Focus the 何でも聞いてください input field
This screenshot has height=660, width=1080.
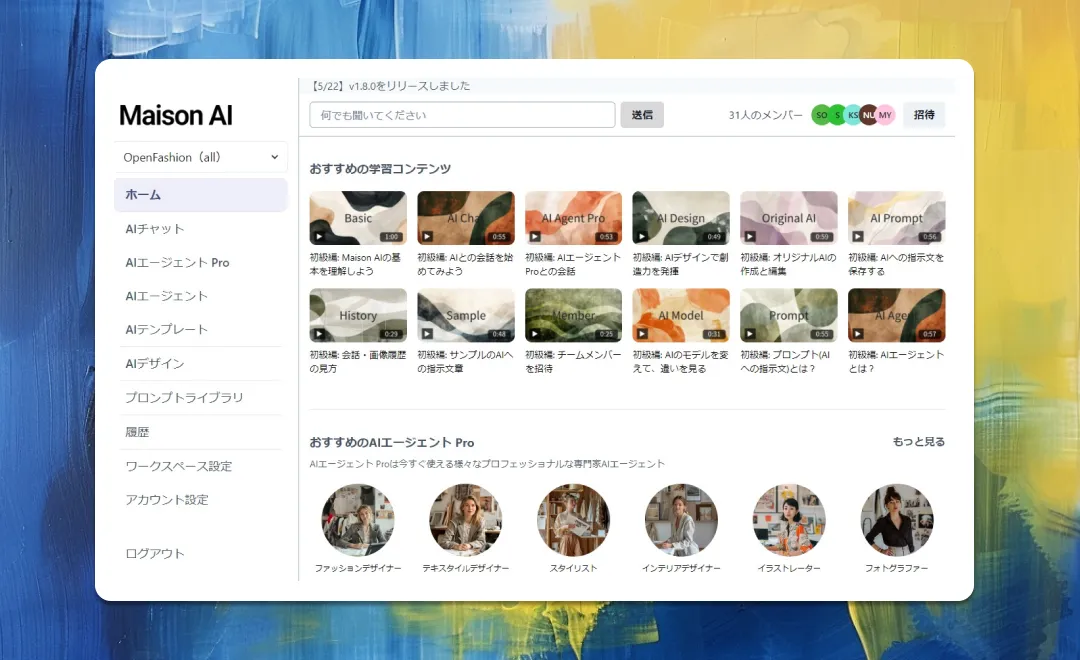(462, 115)
